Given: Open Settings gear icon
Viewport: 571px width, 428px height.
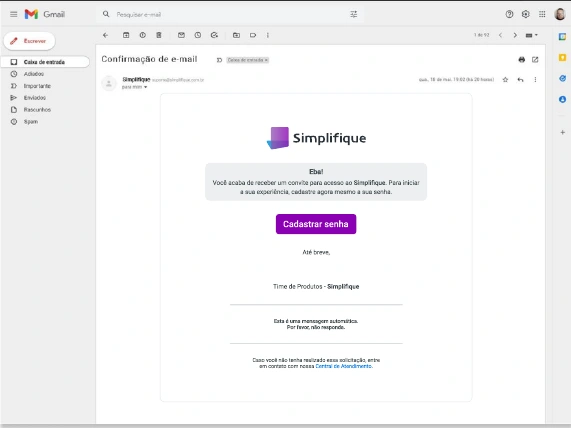Looking at the screenshot, I should (x=525, y=14).
